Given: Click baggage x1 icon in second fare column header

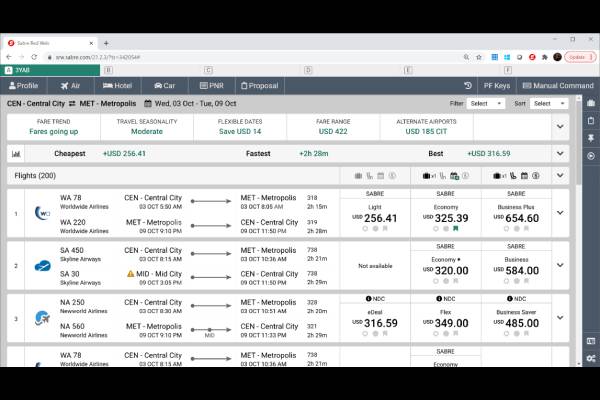Looking at the screenshot, I should pyautogui.click(x=429, y=176).
